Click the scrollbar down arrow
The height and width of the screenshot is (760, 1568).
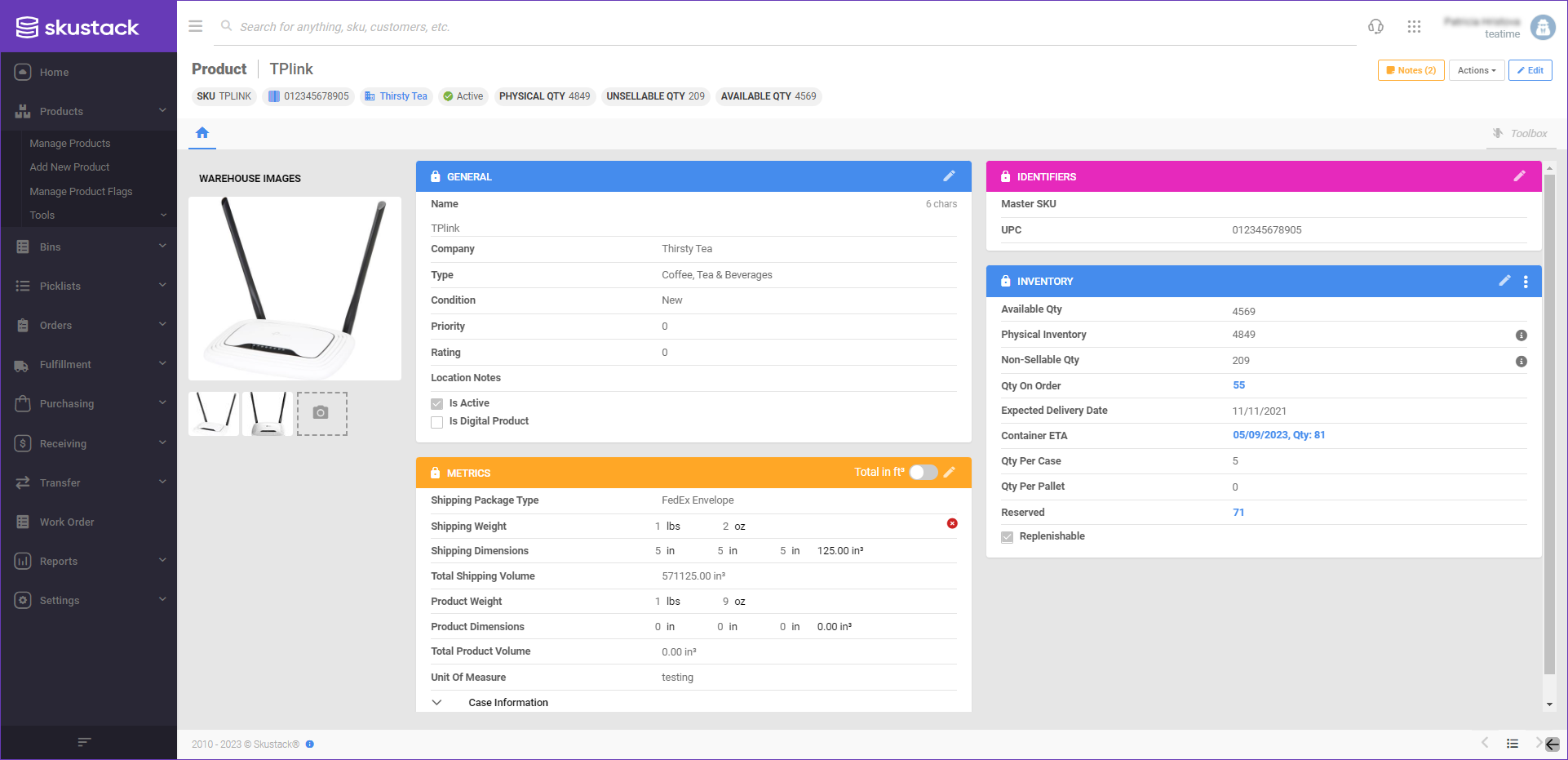point(1549,704)
